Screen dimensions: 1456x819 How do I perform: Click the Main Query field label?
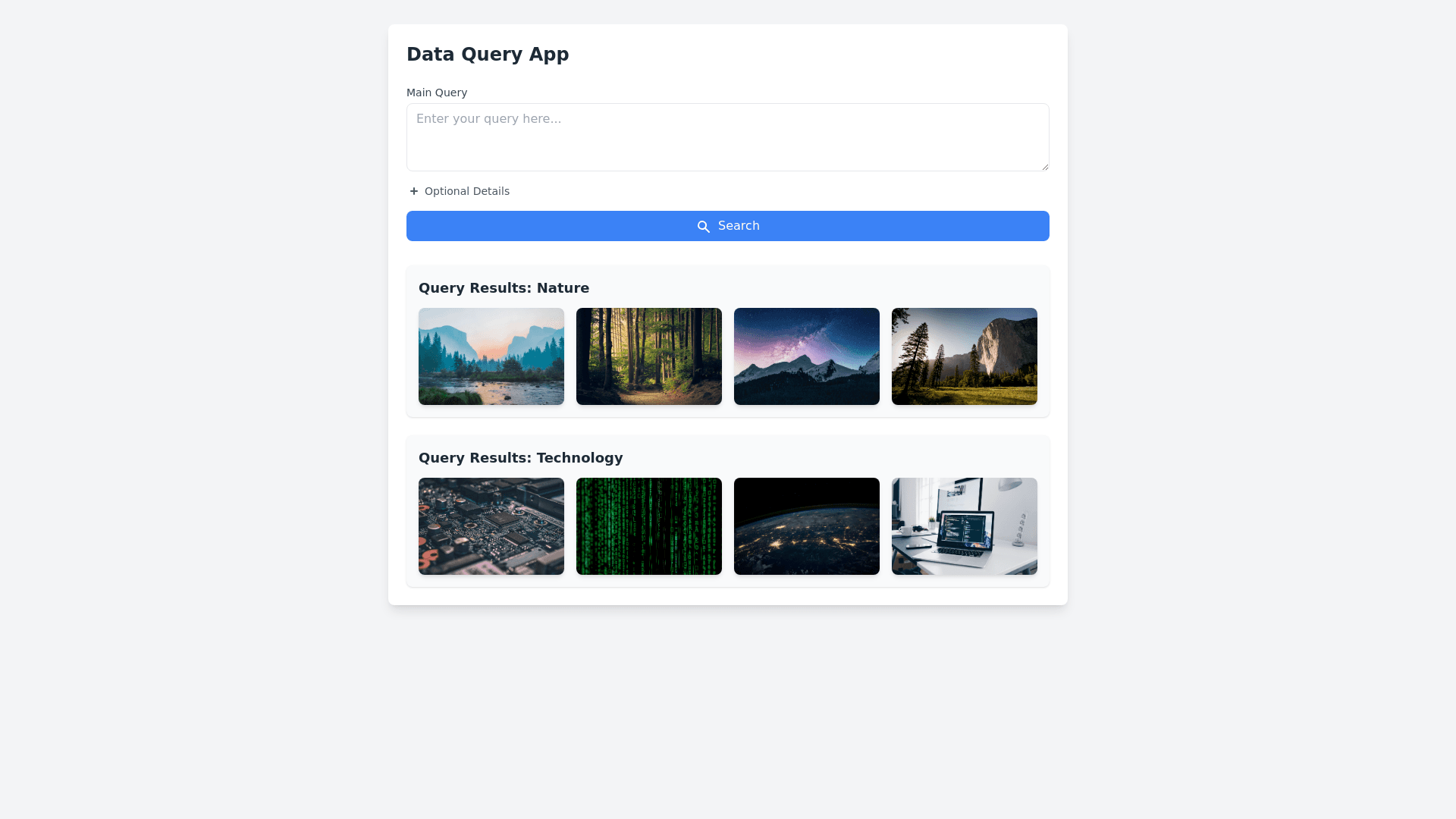click(x=437, y=93)
